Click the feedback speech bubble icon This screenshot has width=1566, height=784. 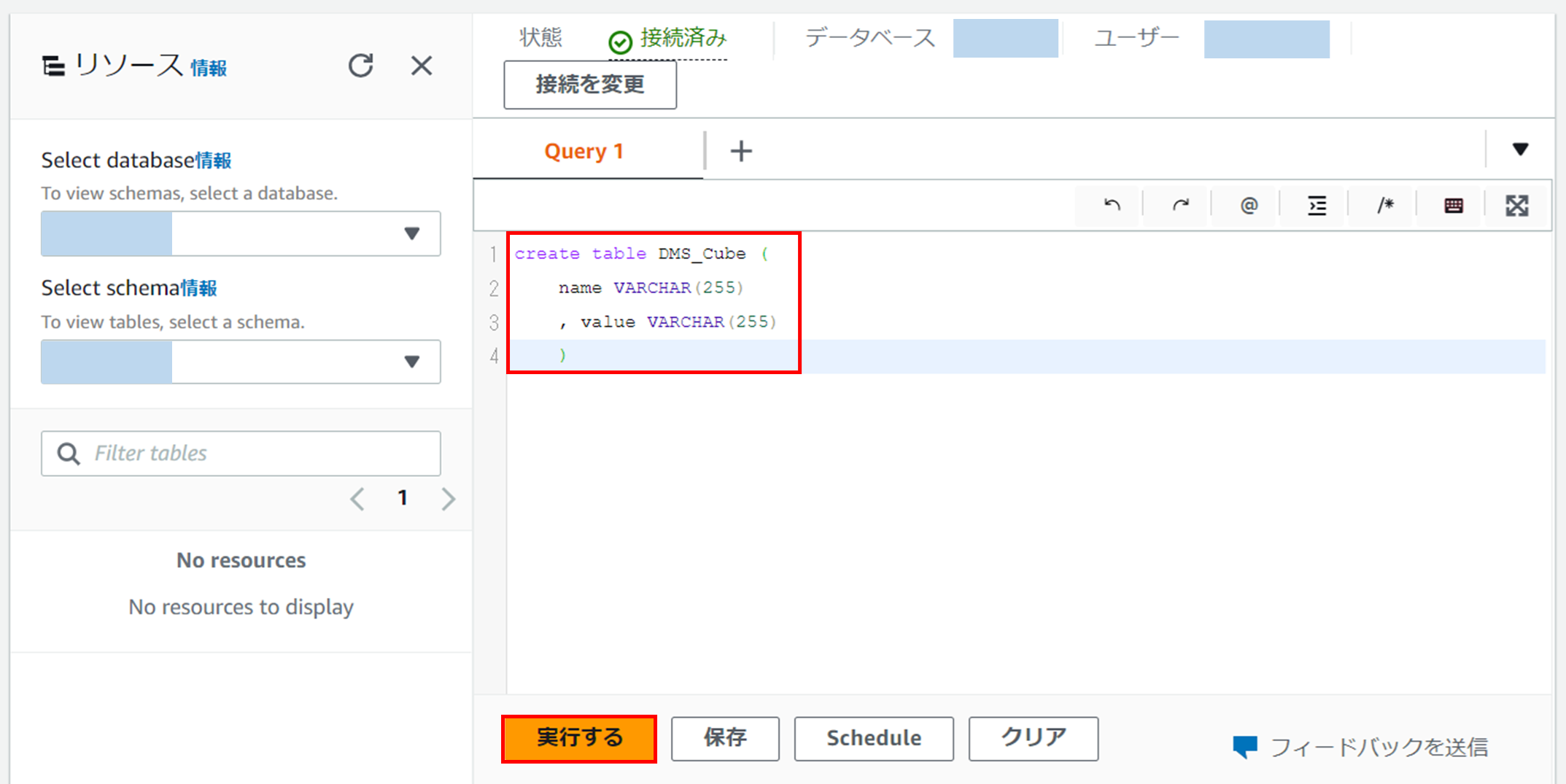click(1245, 747)
